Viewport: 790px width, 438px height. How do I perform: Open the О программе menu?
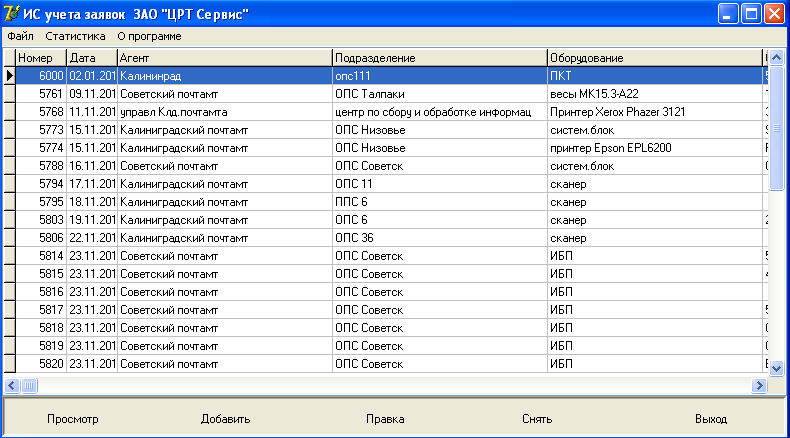[x=149, y=36]
